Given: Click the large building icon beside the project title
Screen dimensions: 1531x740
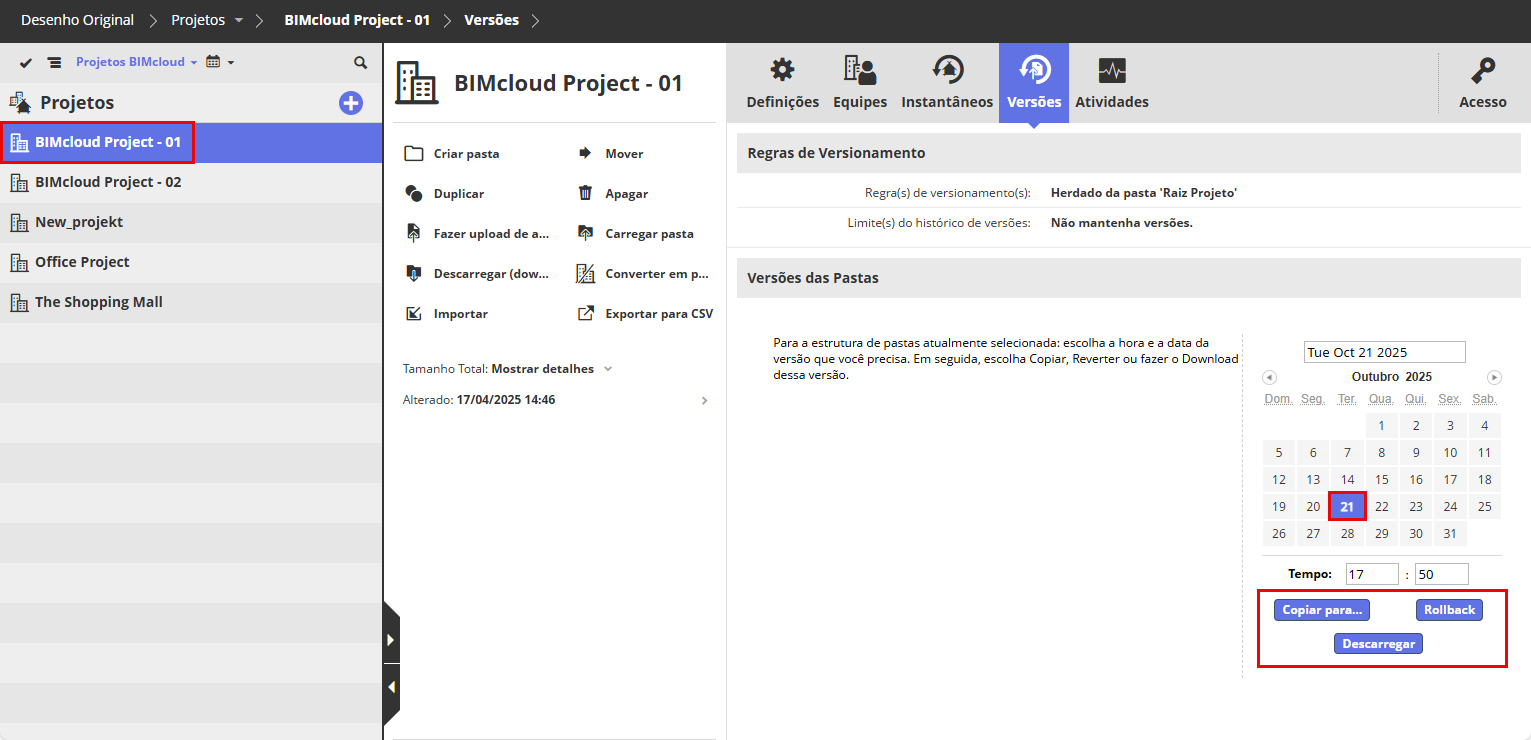Looking at the screenshot, I should point(416,83).
